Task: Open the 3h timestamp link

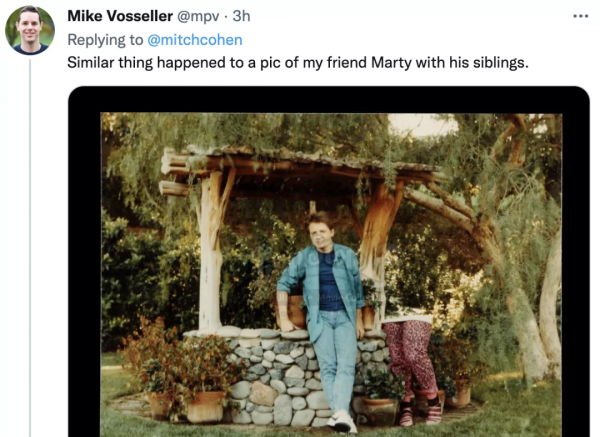Action: (243, 17)
